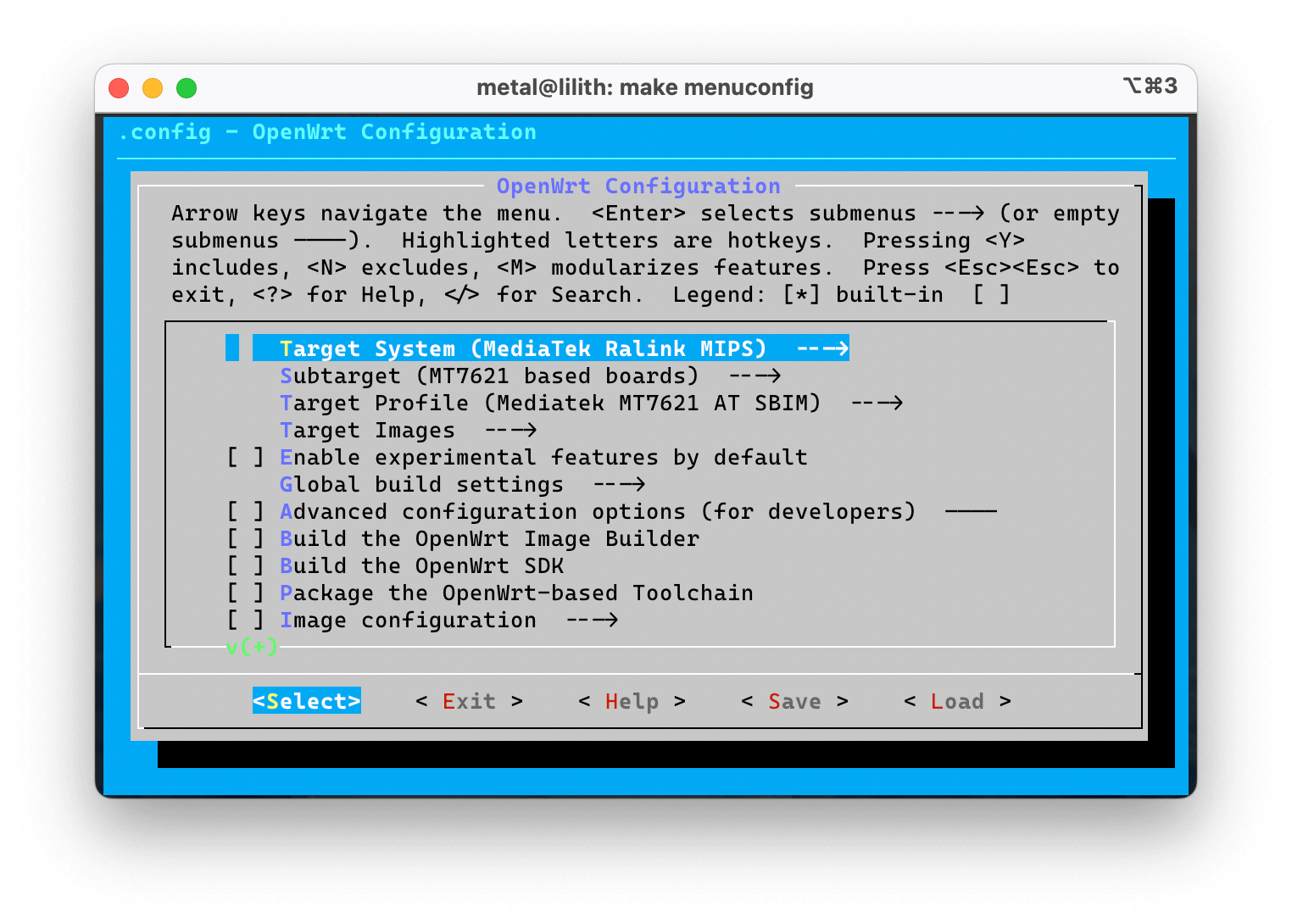The width and height of the screenshot is (1292, 924).
Task: Click the dashes after Advanced configuration options
Action: pos(971,511)
